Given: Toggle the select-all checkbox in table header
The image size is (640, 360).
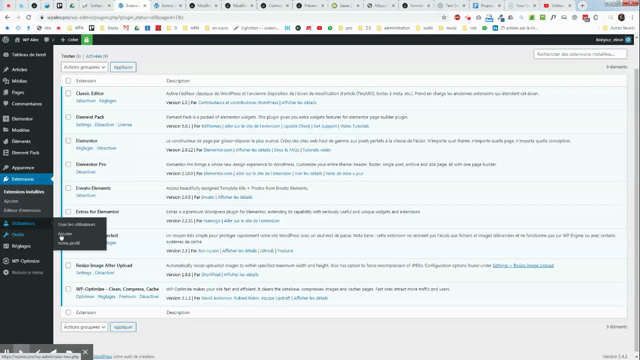Looking at the screenshot, I should pos(68,81).
